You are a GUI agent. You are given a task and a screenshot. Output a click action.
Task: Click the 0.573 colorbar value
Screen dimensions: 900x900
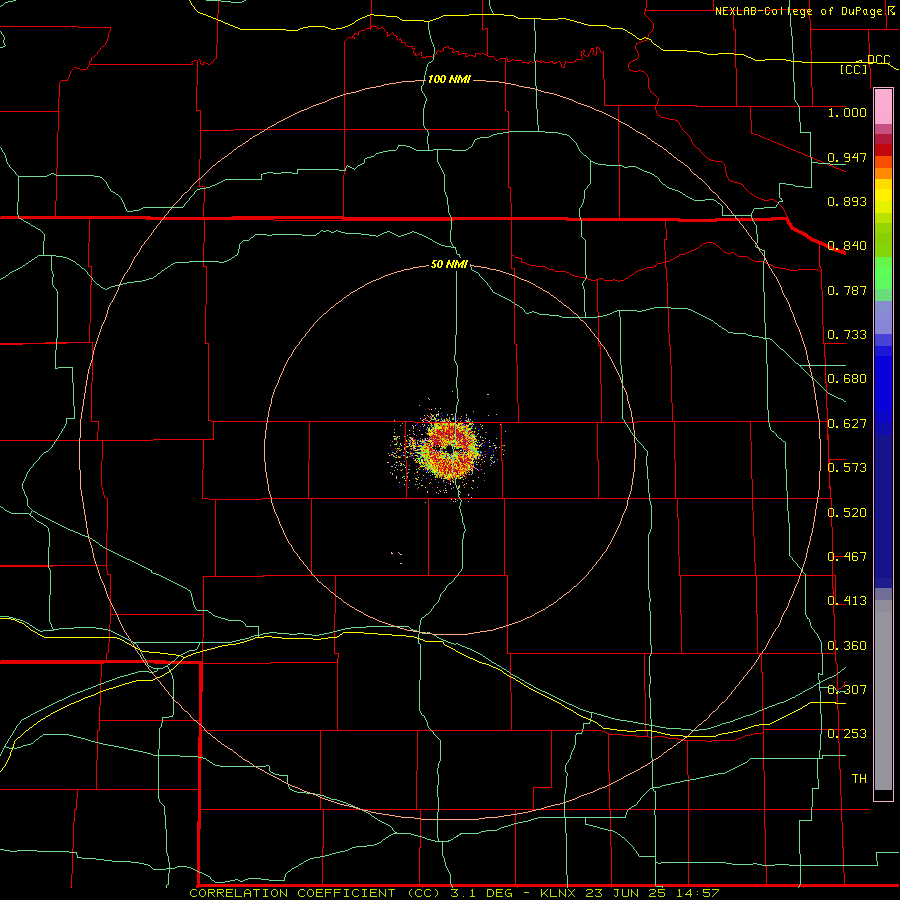tap(847, 468)
